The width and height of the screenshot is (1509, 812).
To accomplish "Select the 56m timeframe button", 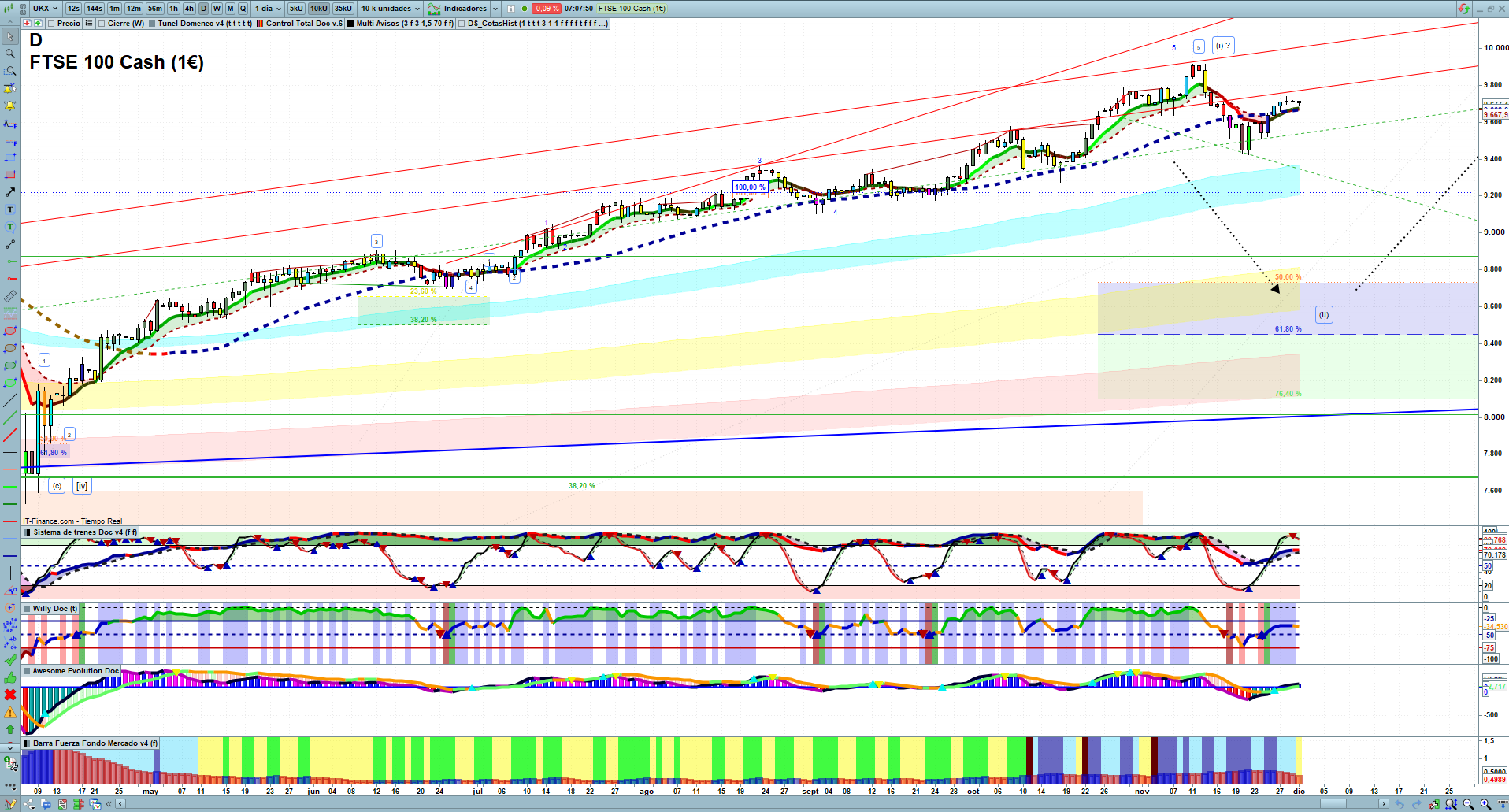I will point(155,9).
